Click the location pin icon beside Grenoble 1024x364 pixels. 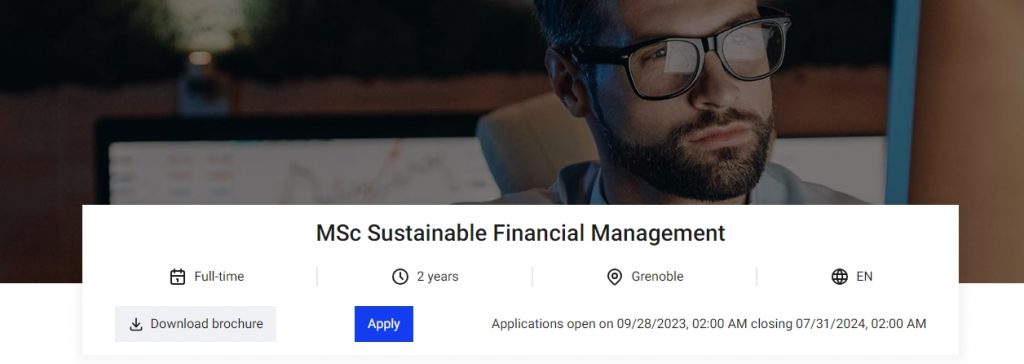[x=615, y=277]
